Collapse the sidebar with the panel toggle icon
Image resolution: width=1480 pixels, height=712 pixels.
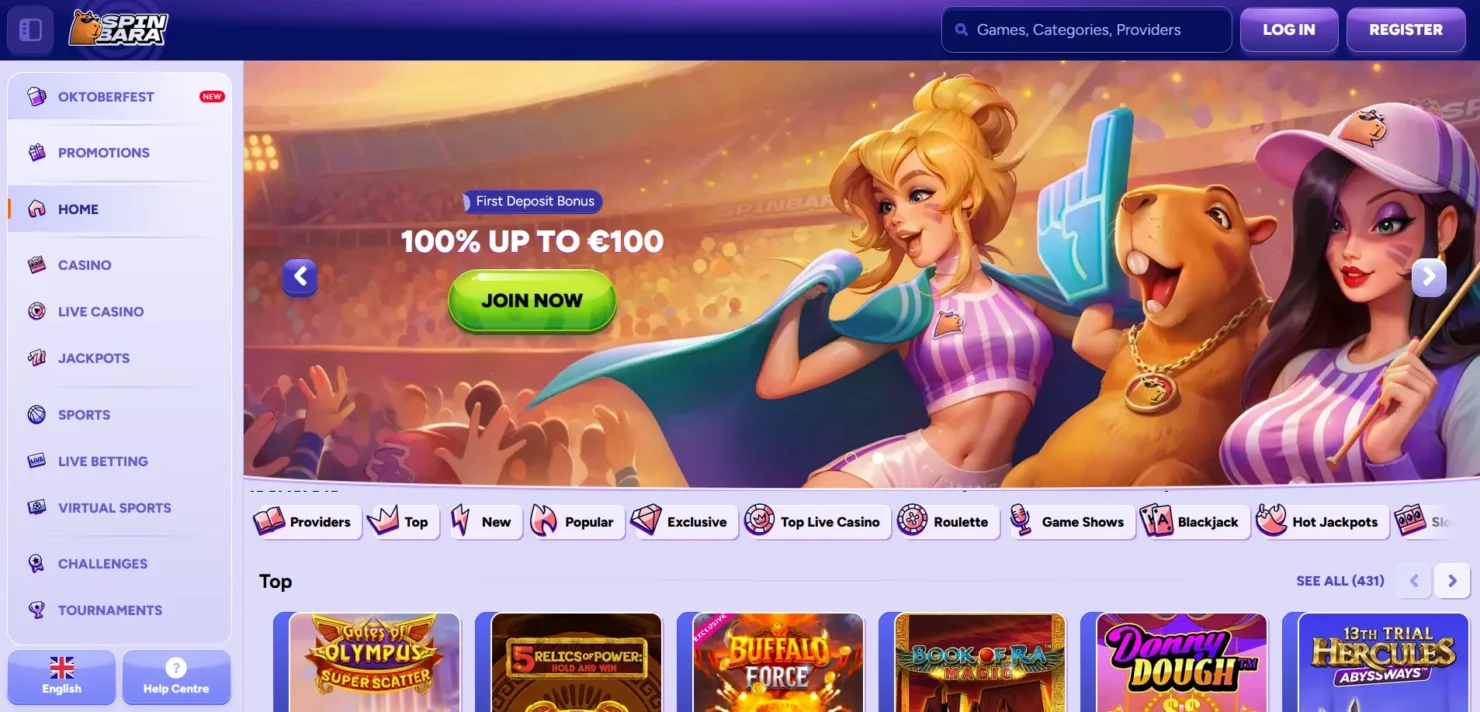(31, 30)
